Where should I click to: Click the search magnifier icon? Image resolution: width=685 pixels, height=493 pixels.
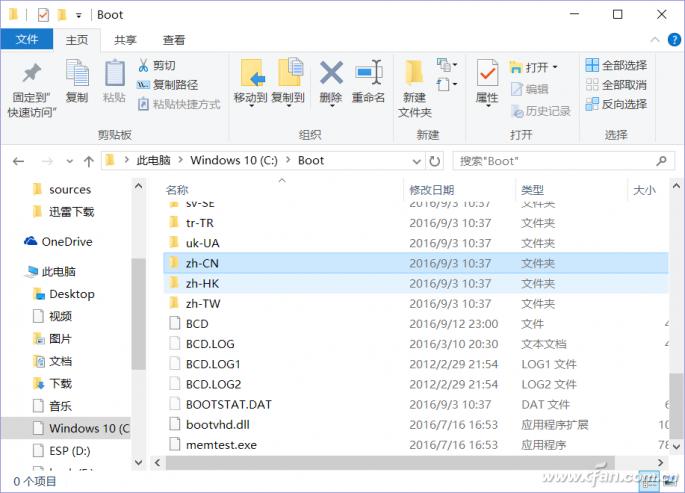click(661, 161)
